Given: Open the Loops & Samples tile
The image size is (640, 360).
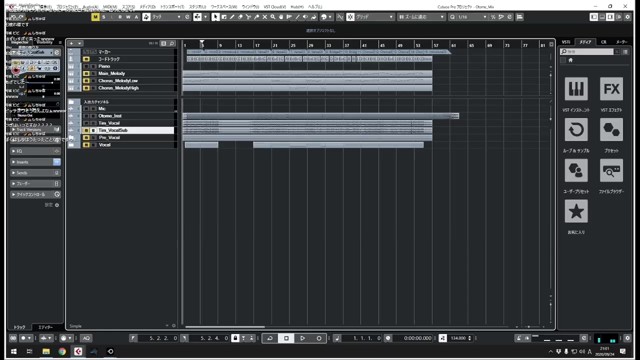Looking at the screenshot, I should pos(576,130).
